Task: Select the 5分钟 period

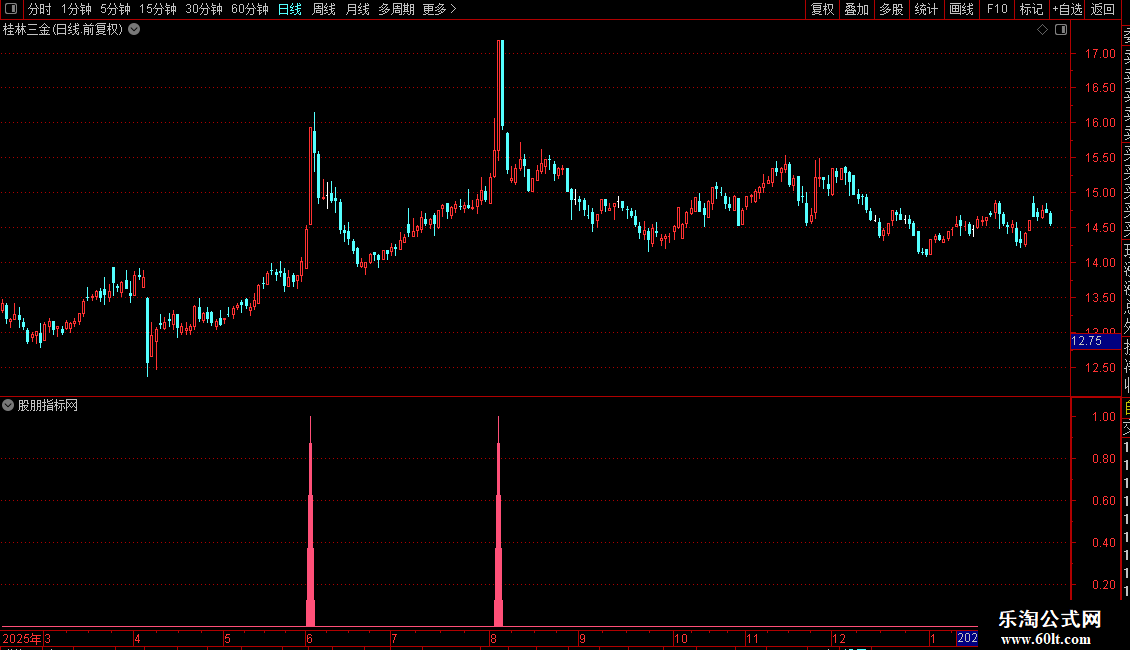Action: click(x=115, y=9)
